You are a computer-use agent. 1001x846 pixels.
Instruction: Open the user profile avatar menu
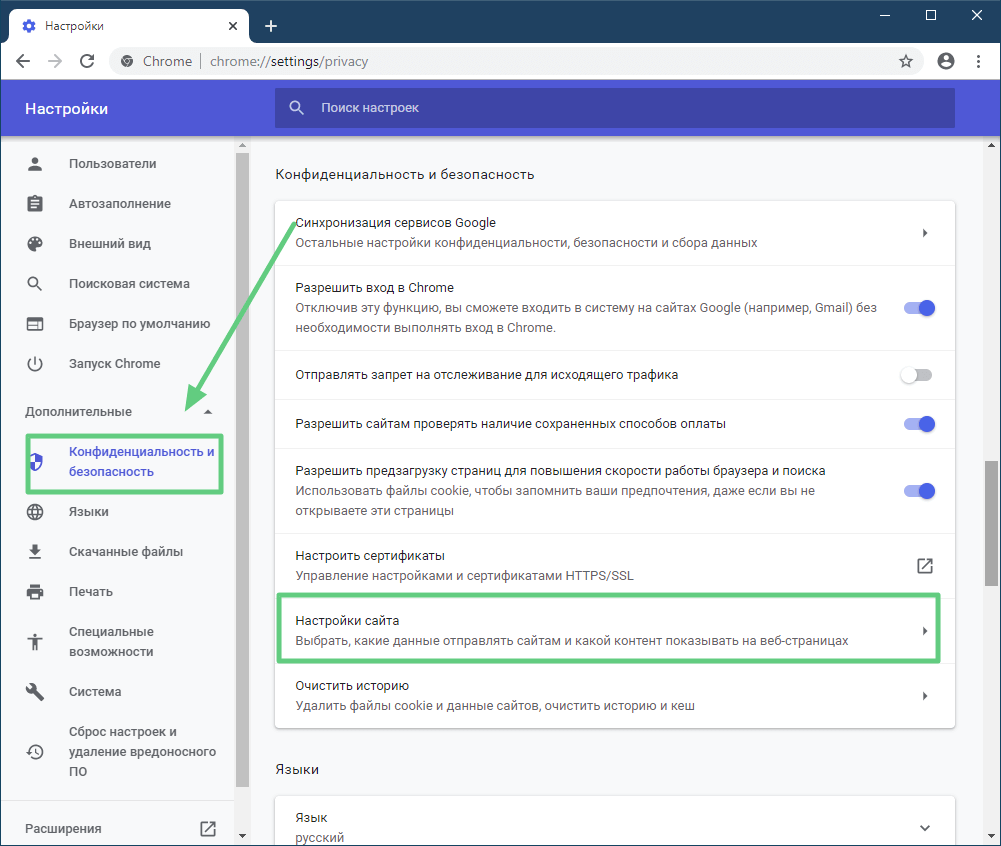point(946,61)
